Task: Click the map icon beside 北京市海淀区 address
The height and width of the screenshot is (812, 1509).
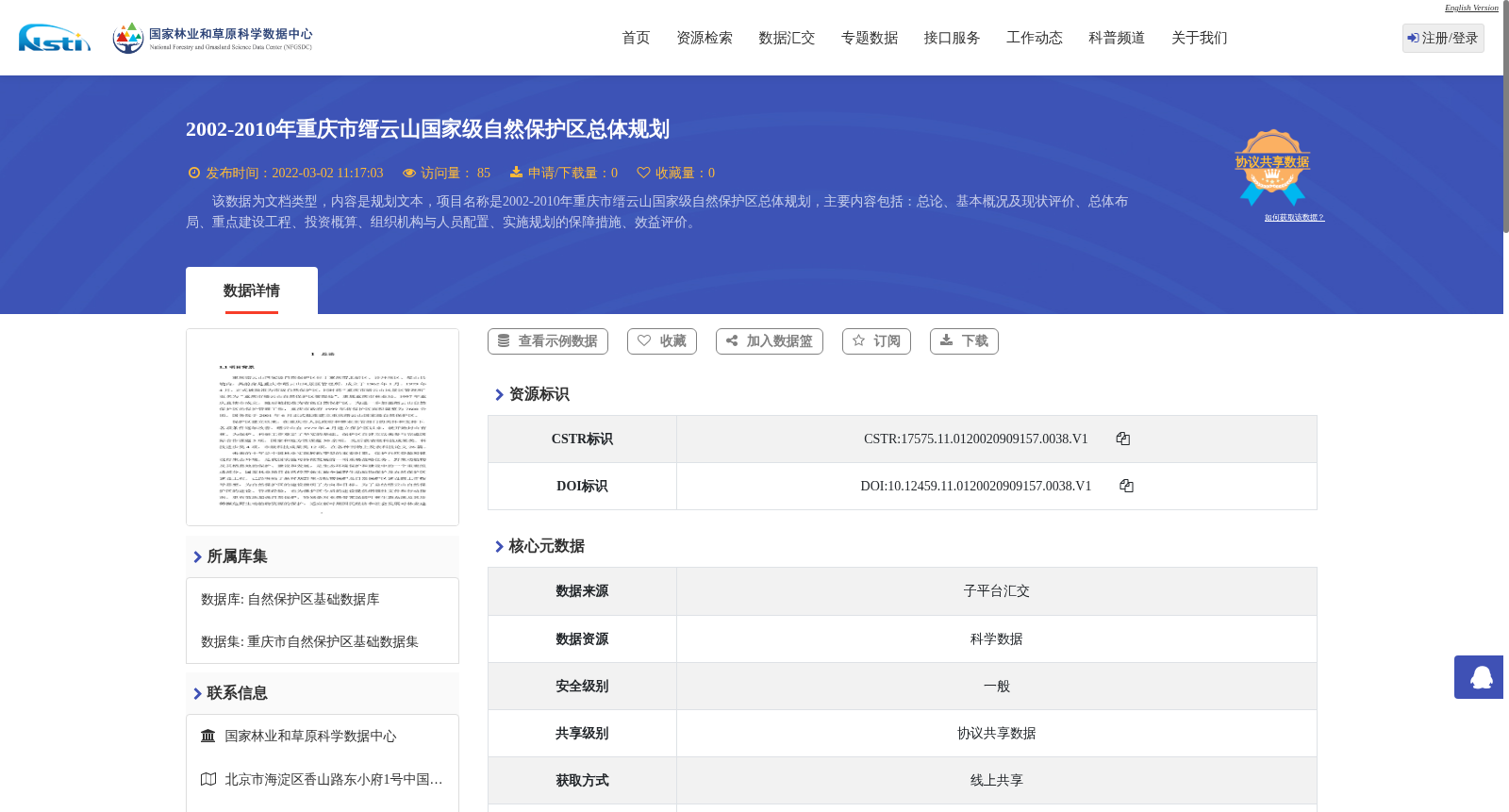Action: click(208, 779)
